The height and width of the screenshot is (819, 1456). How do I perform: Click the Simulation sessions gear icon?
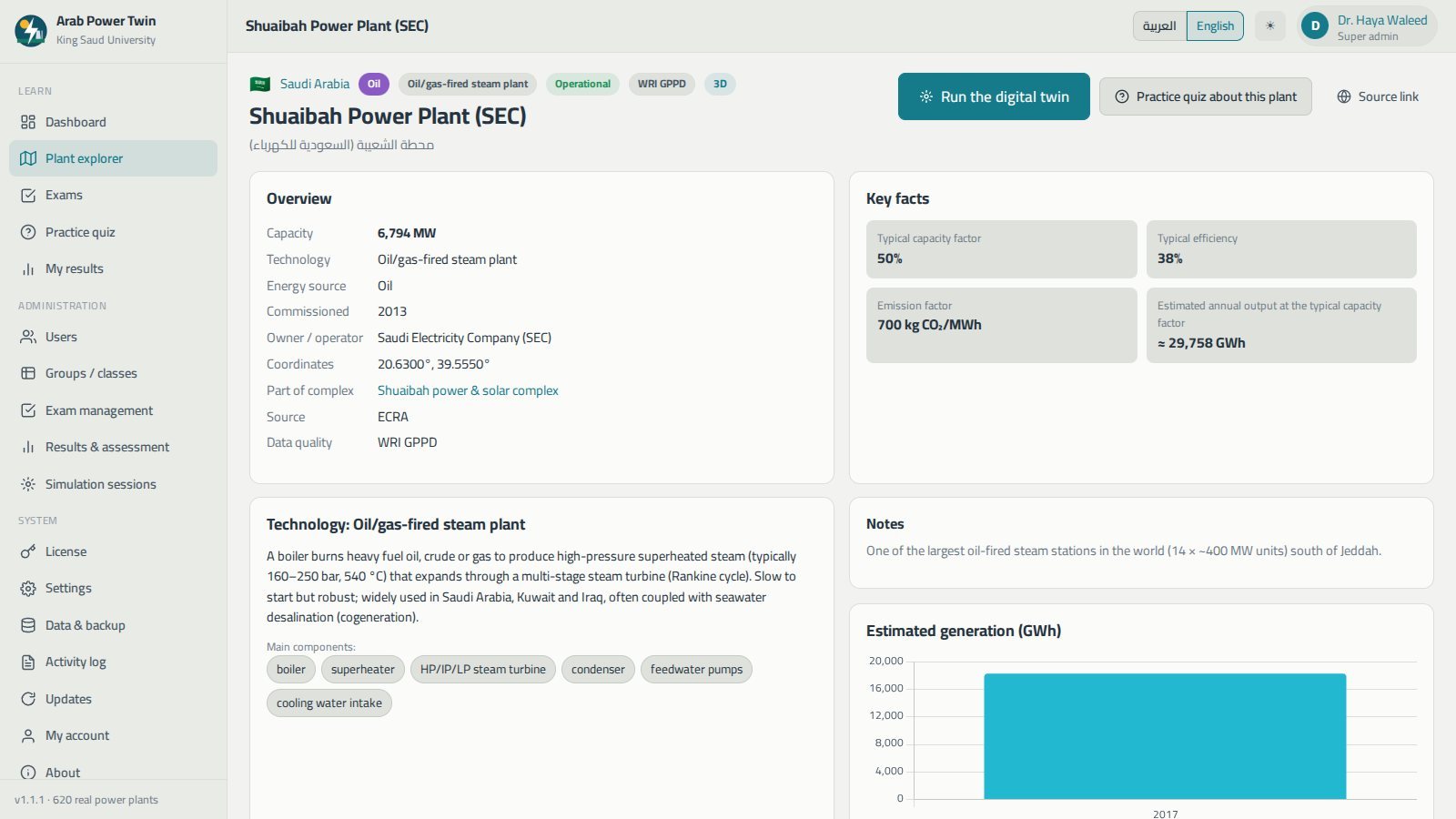28,484
